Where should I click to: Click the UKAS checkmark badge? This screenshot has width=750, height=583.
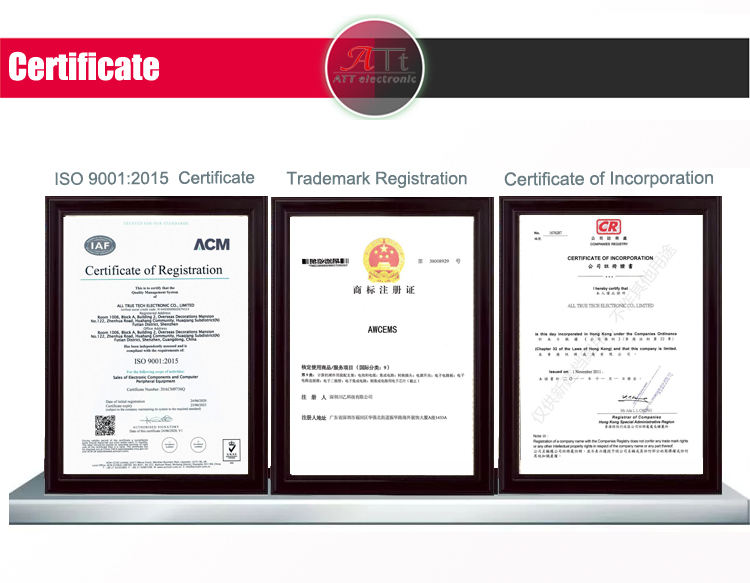(232, 450)
